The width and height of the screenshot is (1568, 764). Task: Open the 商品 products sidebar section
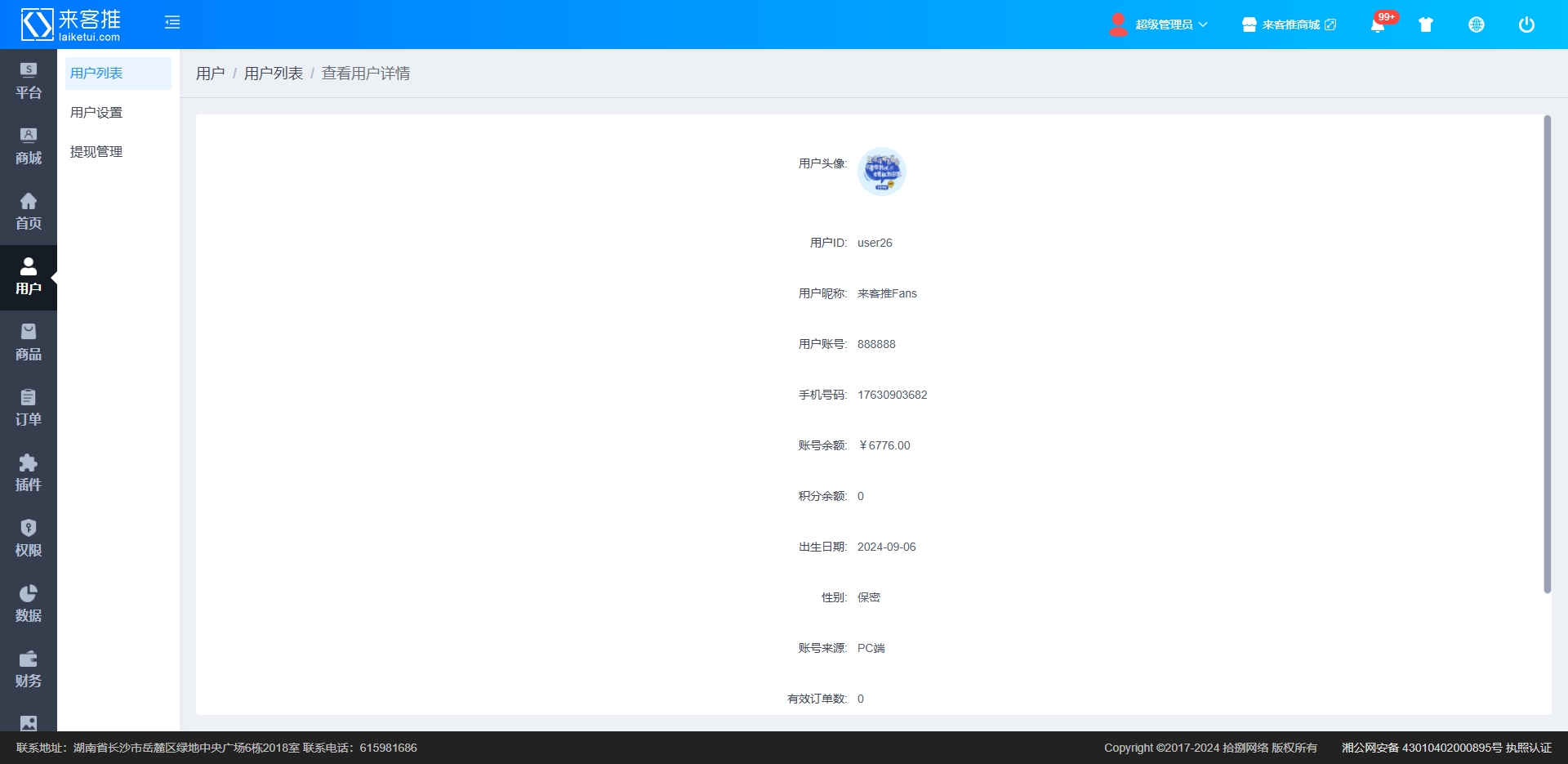pos(29,343)
